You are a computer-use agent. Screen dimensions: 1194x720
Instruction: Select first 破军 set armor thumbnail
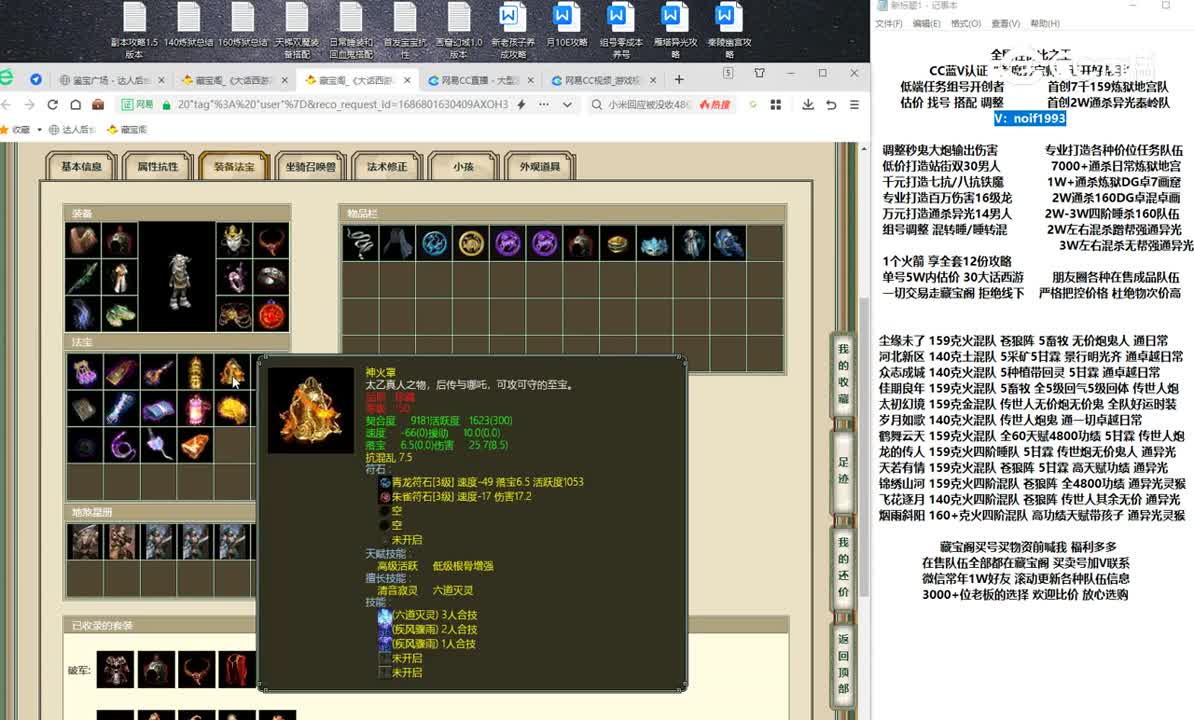[115, 670]
